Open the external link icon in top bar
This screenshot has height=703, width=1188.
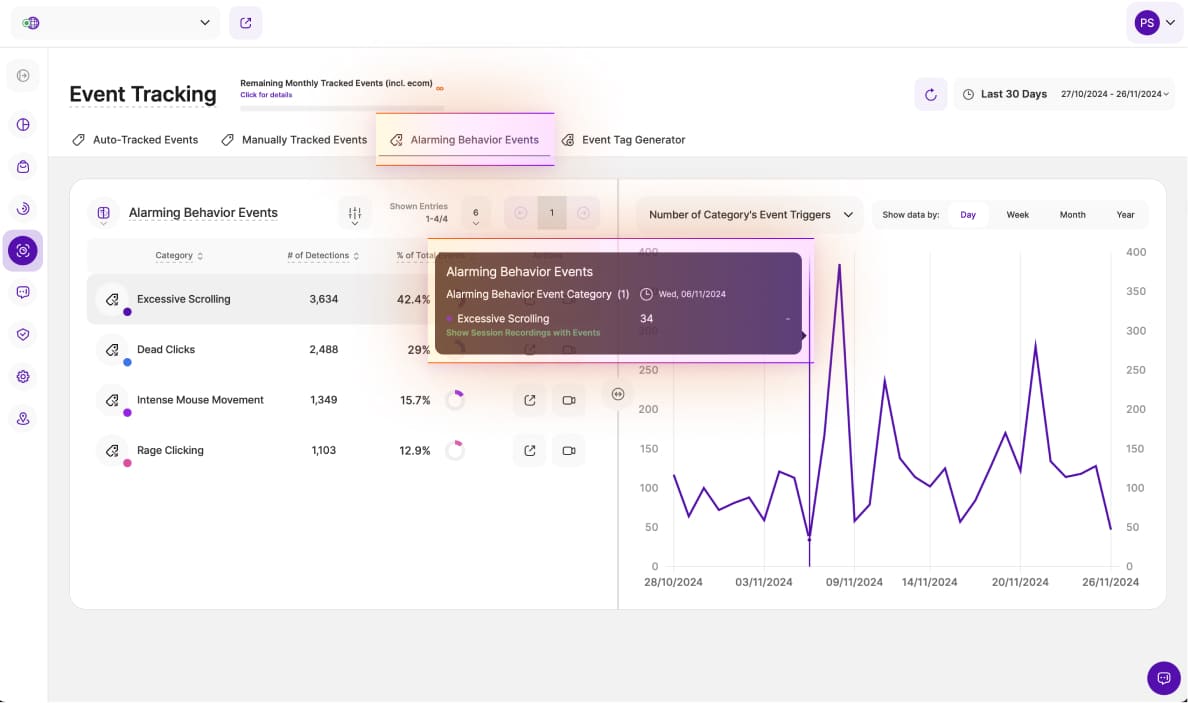246,23
